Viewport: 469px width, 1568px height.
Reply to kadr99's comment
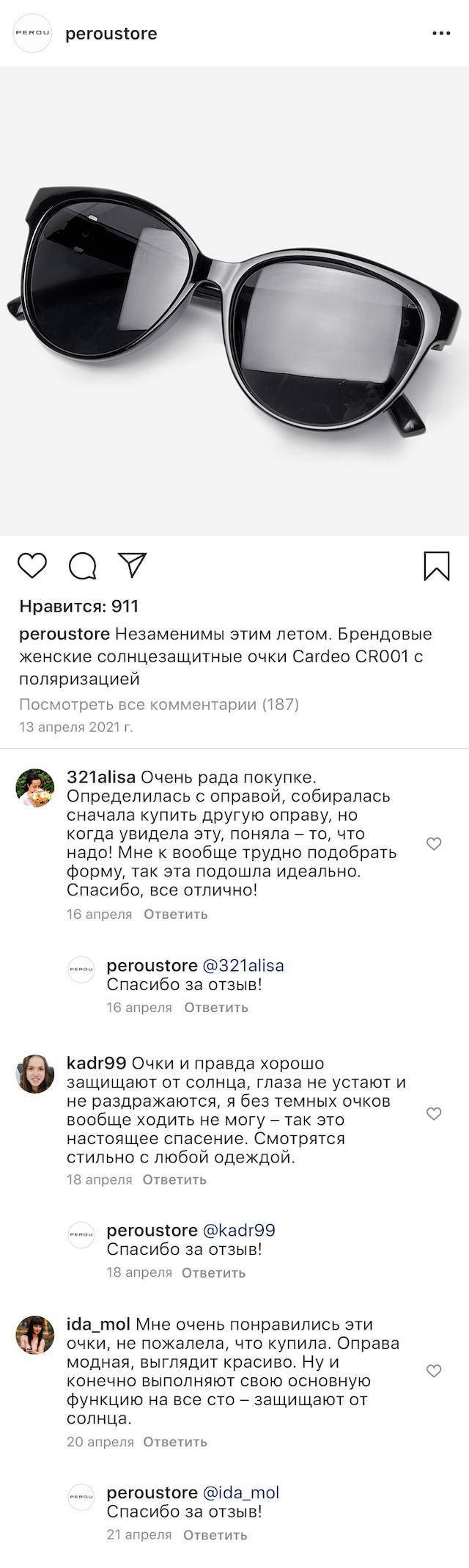coord(174,1180)
